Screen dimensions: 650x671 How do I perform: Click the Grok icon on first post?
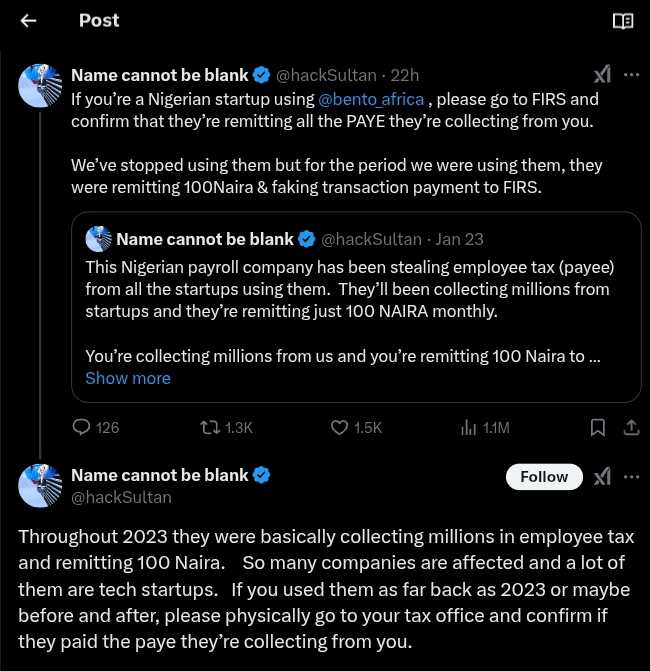602,75
